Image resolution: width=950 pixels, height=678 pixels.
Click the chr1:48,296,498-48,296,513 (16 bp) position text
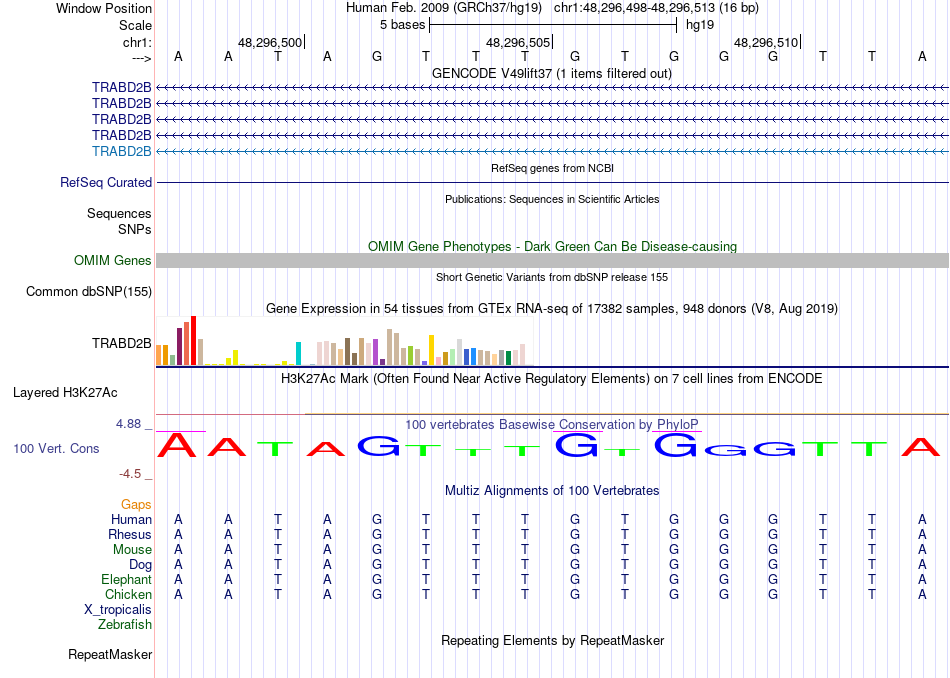point(656,8)
